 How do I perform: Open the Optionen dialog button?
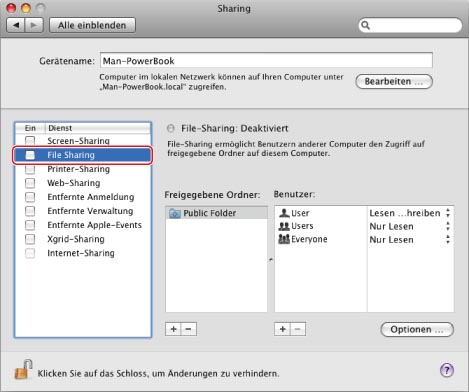pyautogui.click(x=417, y=329)
